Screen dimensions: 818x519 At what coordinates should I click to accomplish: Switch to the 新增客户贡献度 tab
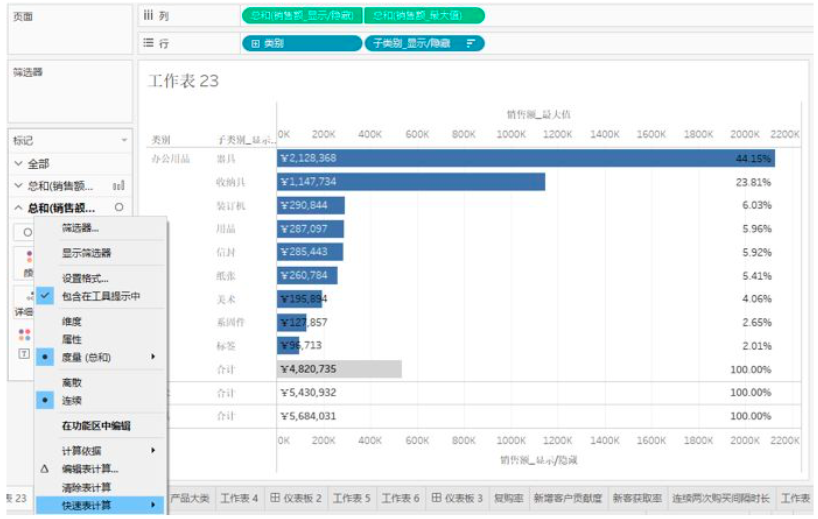click(568, 498)
